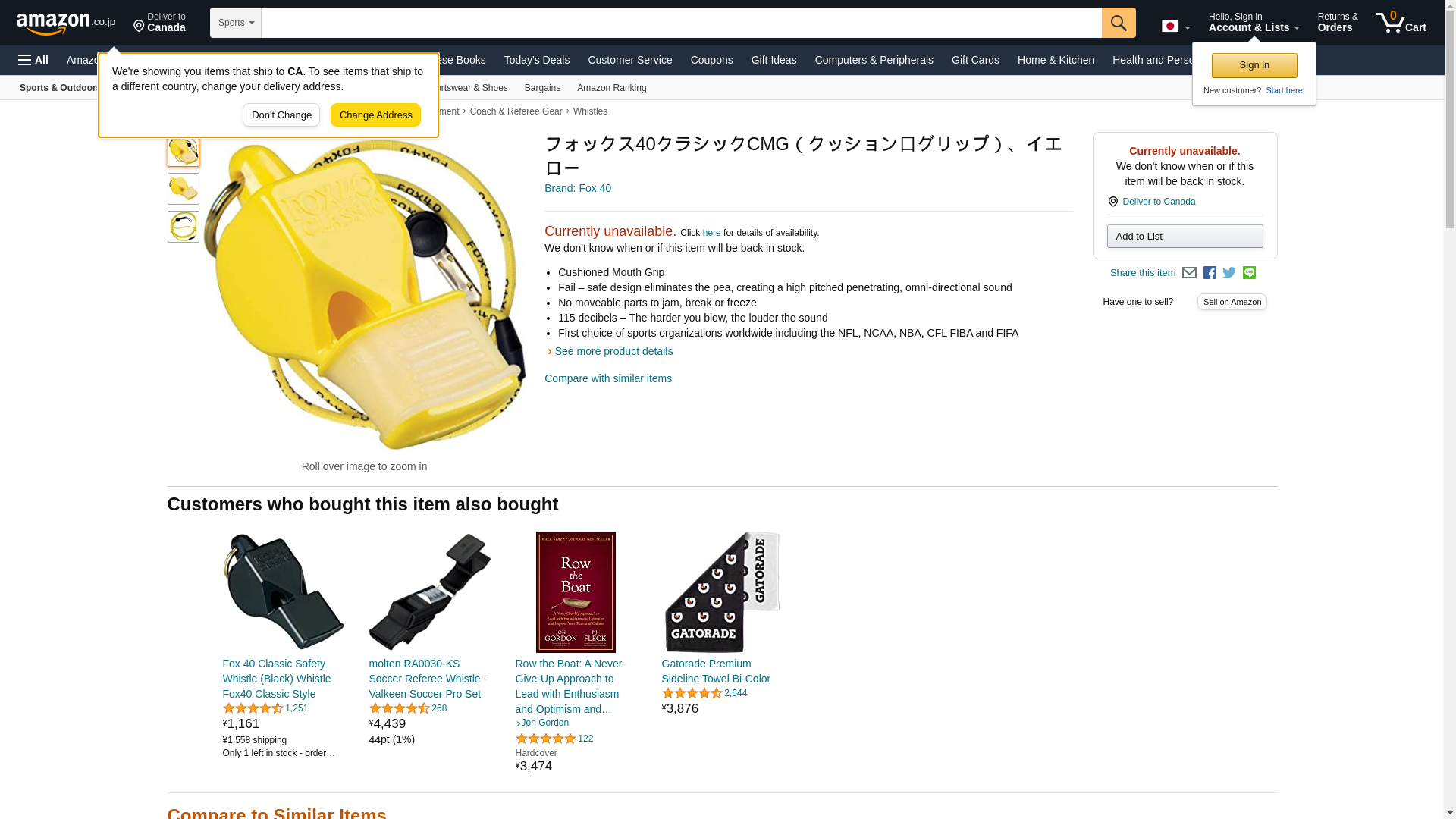The image size is (1456, 819).
Task: Expand Account & Lists menu
Action: tap(1254, 23)
